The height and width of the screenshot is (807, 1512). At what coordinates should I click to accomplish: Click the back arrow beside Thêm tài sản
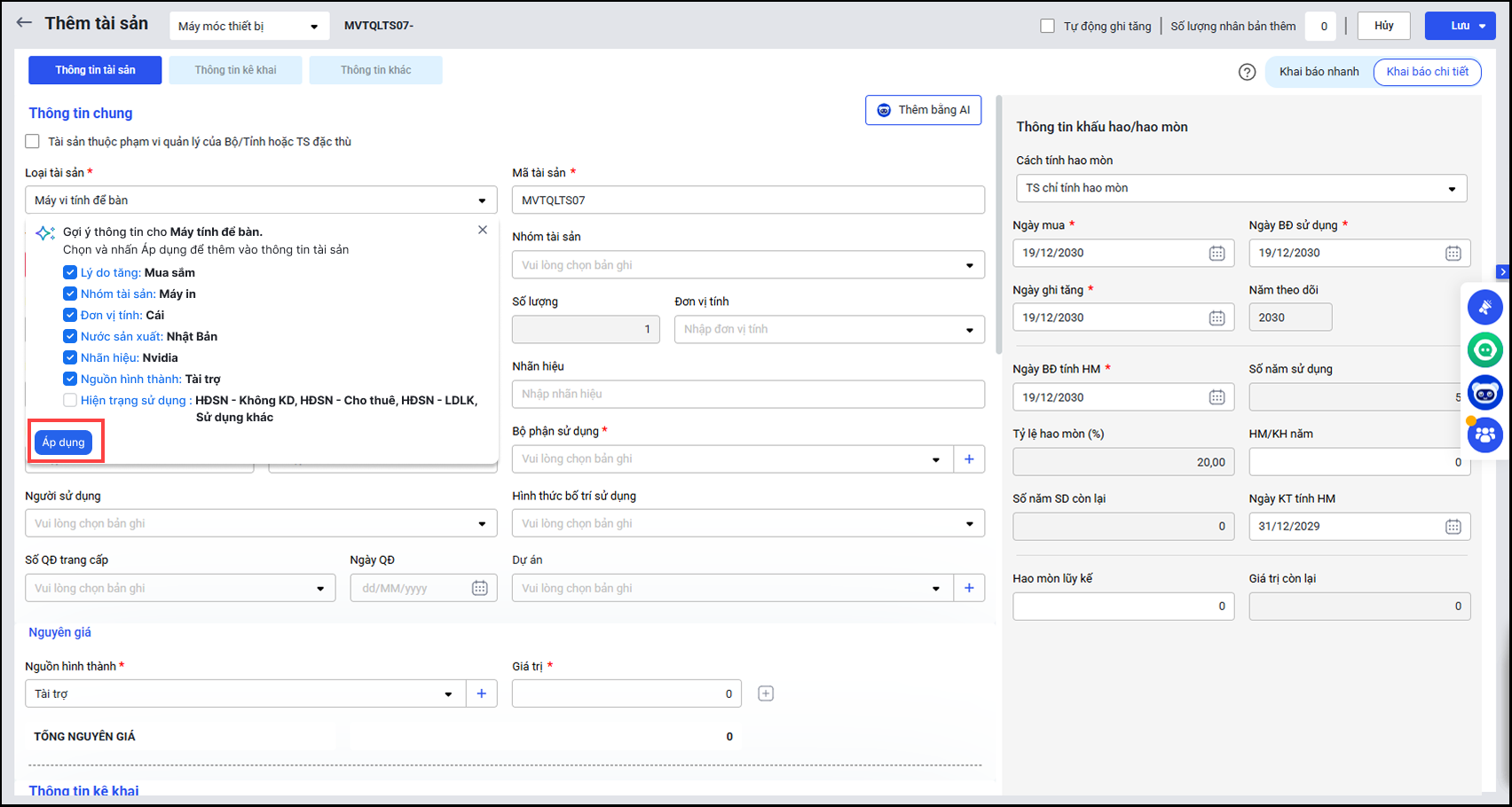click(x=24, y=24)
